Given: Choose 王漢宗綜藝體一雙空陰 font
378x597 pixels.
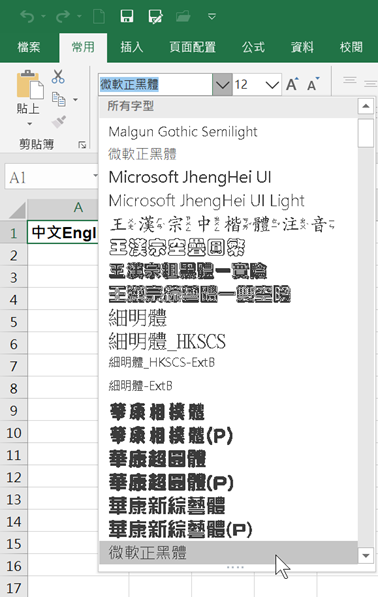Looking at the screenshot, I should point(228,294).
